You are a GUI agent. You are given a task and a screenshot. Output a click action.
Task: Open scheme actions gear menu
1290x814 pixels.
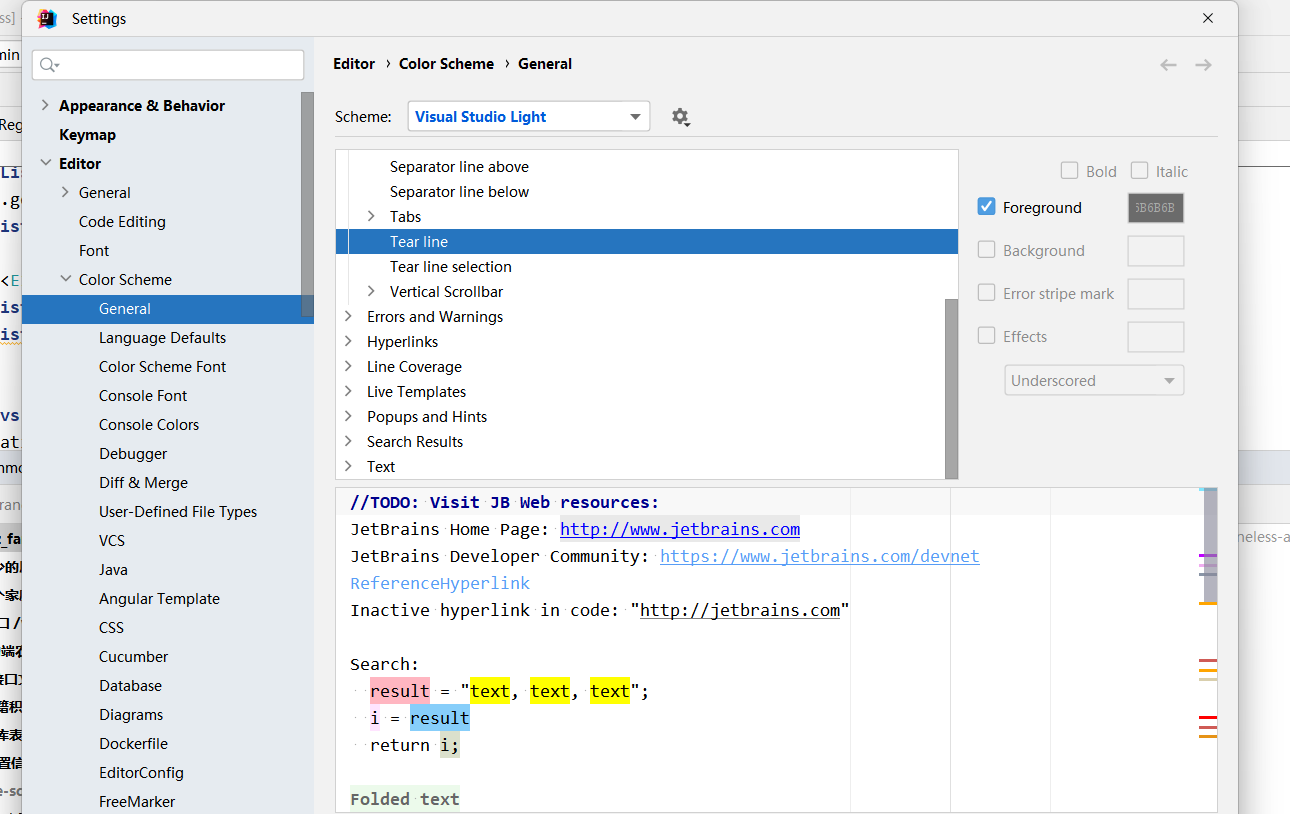pyautogui.click(x=681, y=117)
